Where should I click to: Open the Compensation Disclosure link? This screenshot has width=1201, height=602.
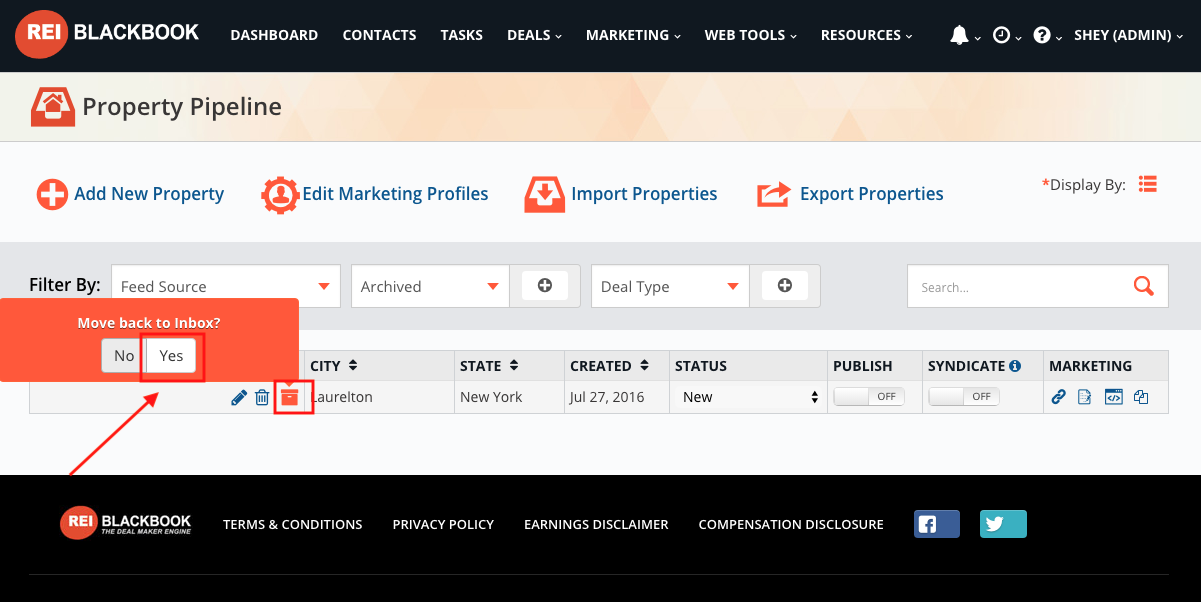coord(791,524)
